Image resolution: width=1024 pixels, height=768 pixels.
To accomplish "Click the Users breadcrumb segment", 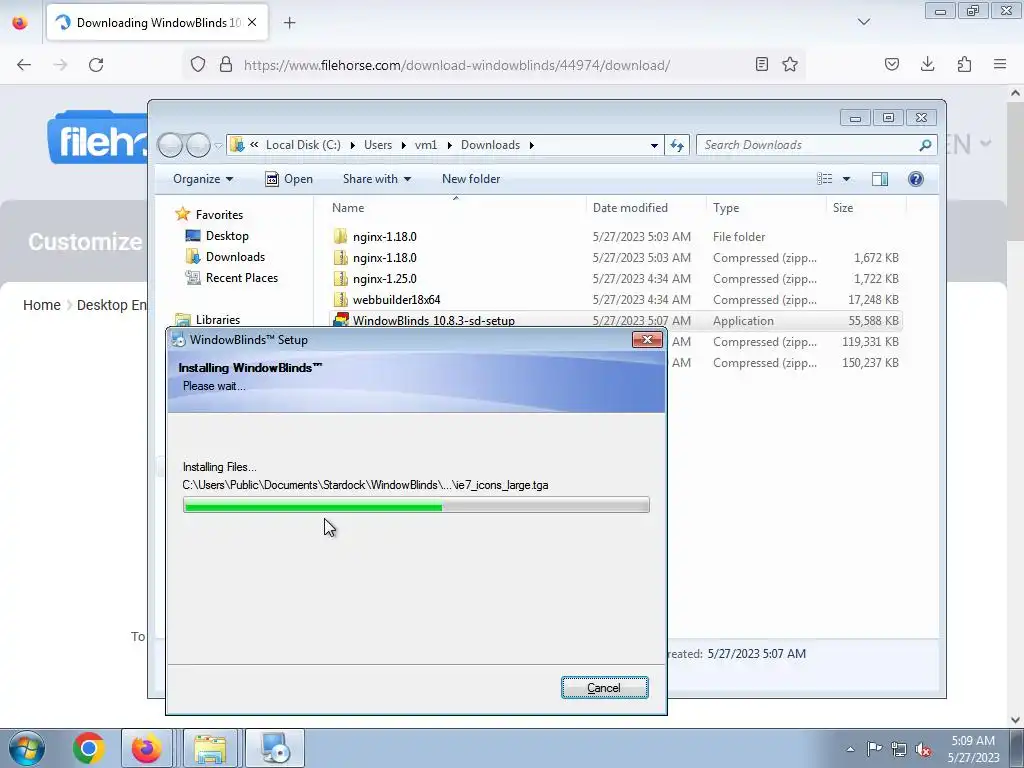I will click(378, 145).
